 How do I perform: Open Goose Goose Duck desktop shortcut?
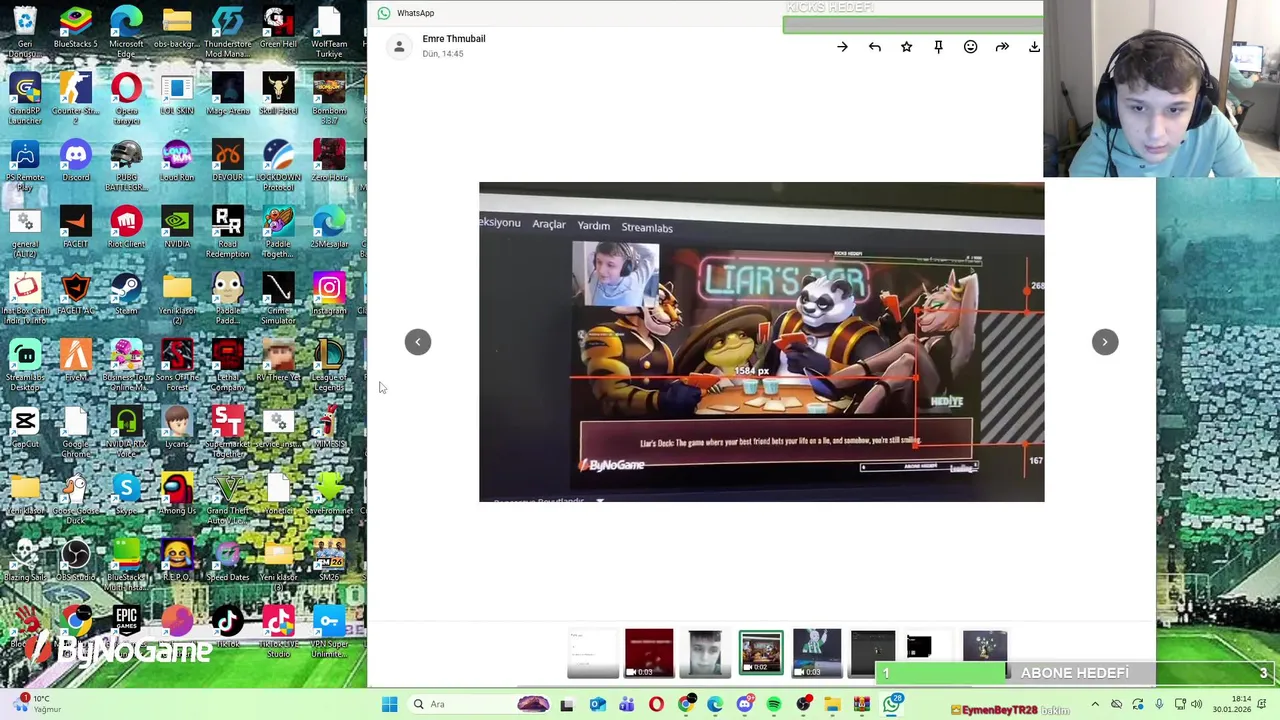point(76,498)
